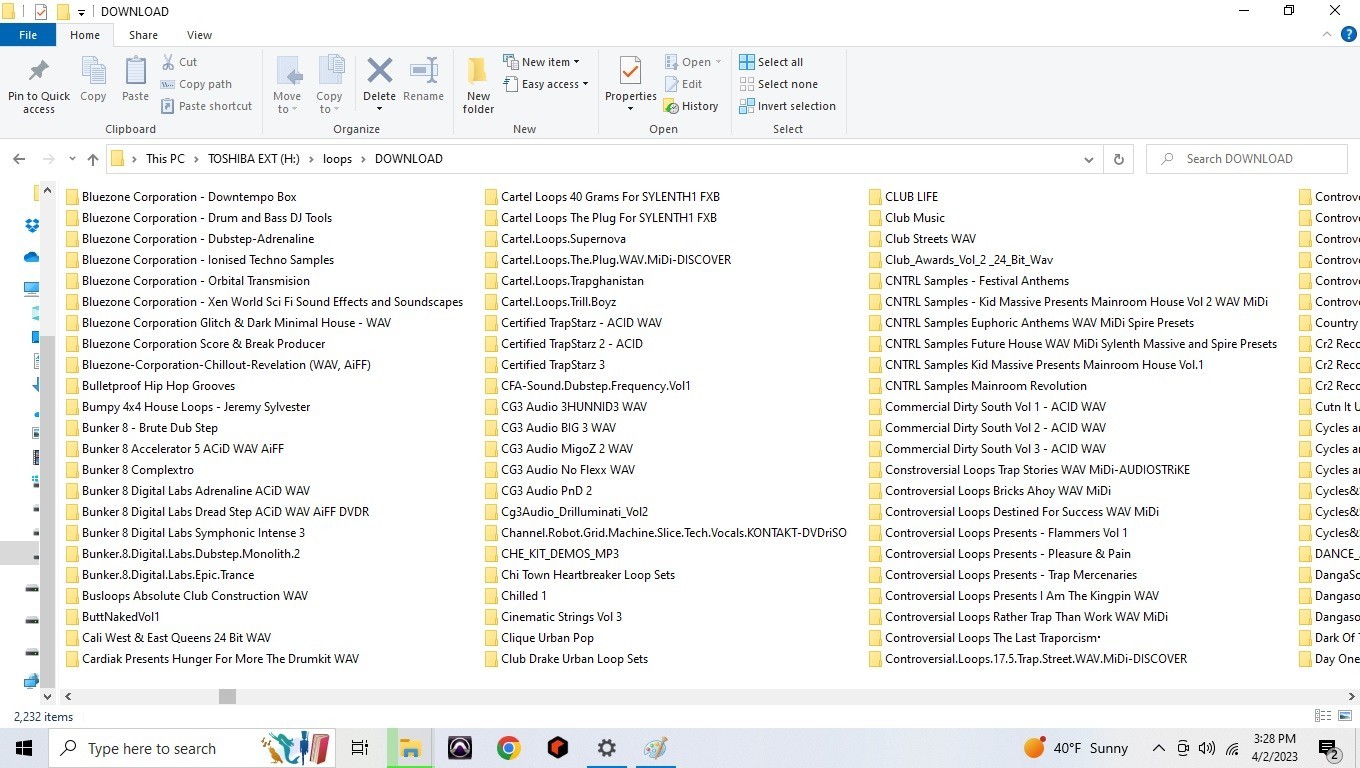Image resolution: width=1360 pixels, height=768 pixels.
Task: Open the Help question mark icon
Action: (x=1348, y=34)
